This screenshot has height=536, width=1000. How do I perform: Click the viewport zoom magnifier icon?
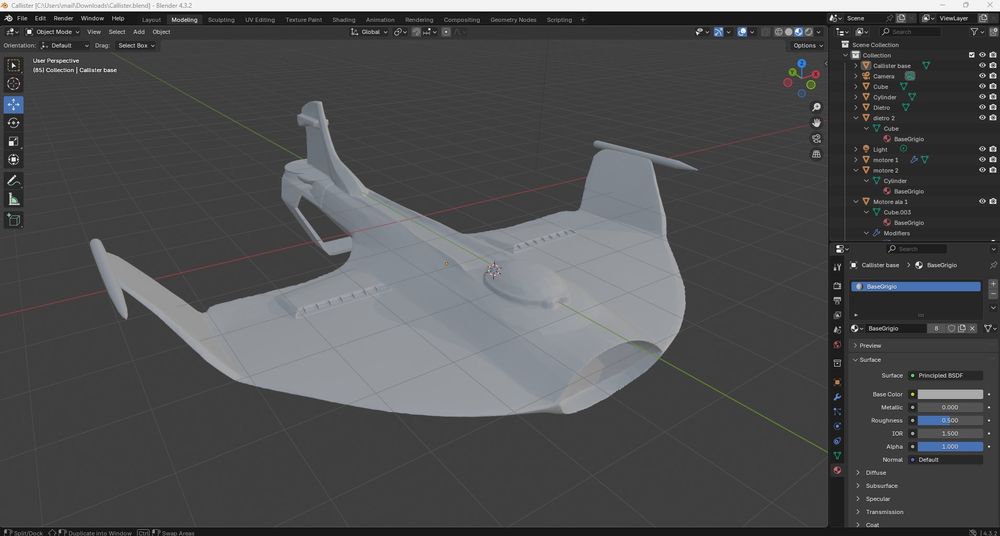pyautogui.click(x=816, y=107)
